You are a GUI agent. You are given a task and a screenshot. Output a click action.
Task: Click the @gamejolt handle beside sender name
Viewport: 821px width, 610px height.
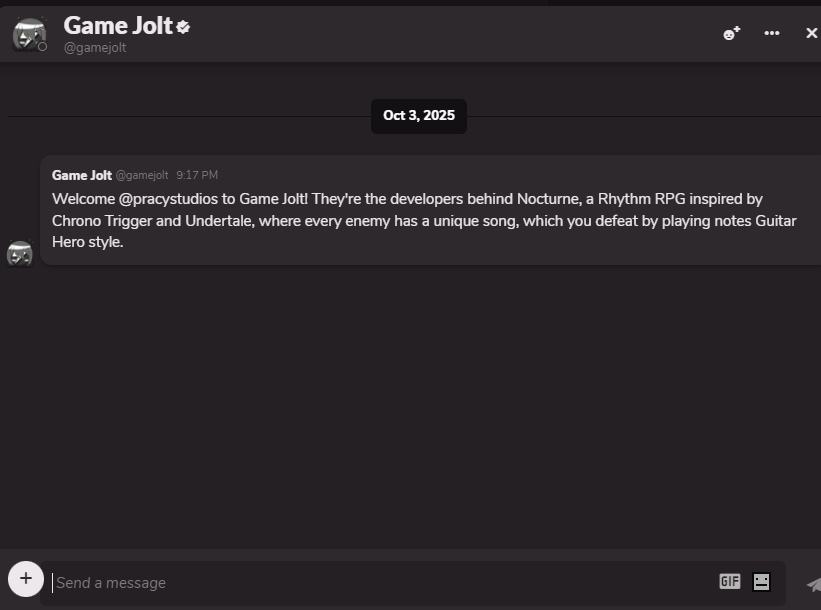pos(142,176)
